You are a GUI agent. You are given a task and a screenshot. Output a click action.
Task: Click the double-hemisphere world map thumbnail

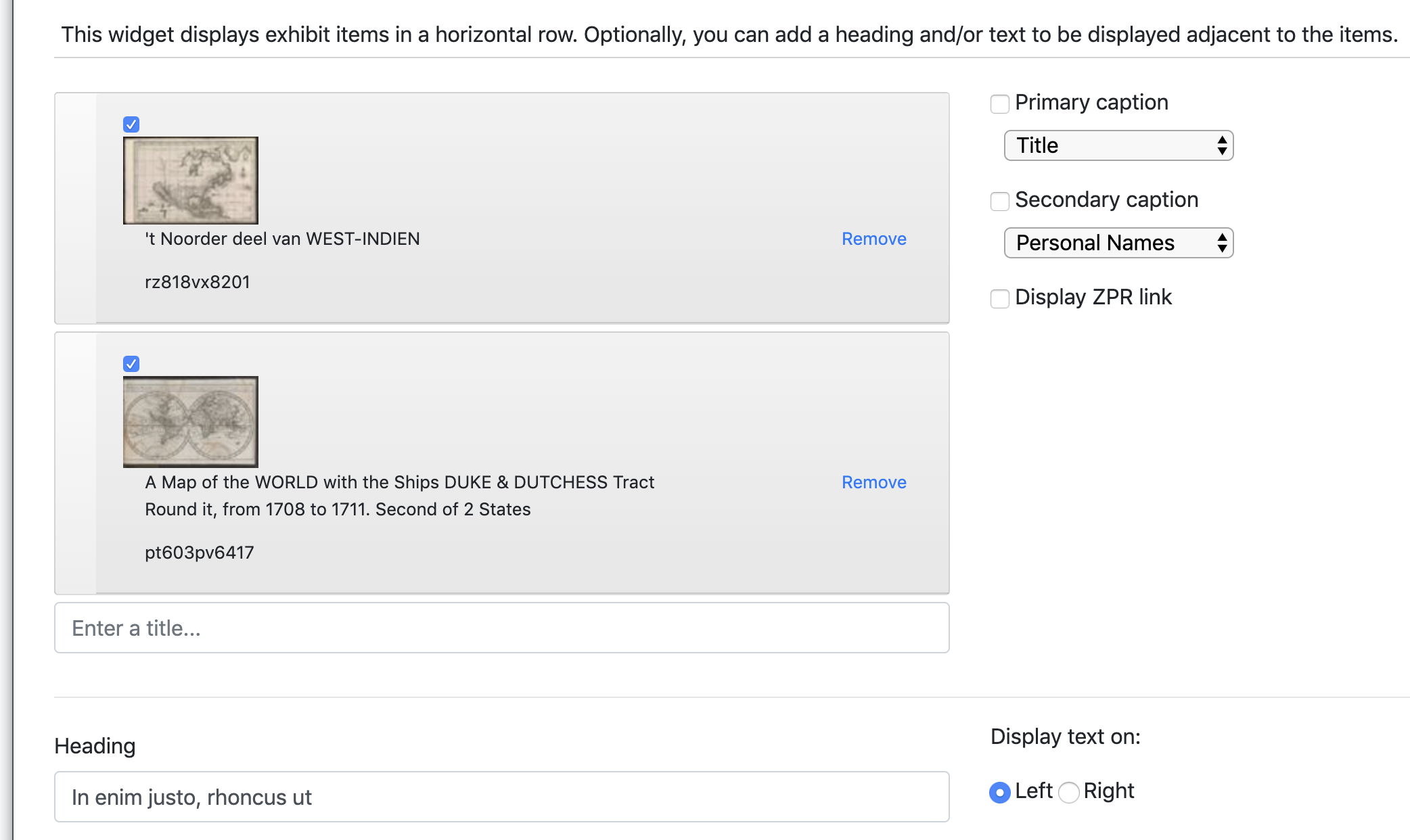click(190, 421)
